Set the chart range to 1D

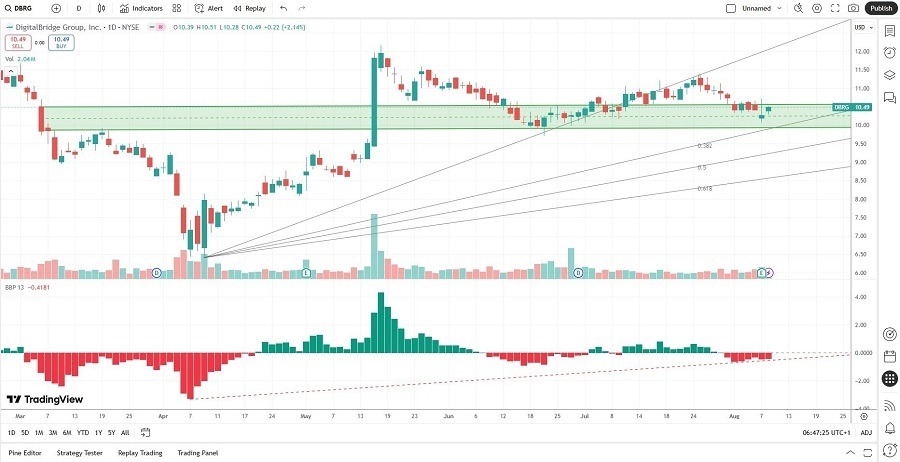point(11,433)
